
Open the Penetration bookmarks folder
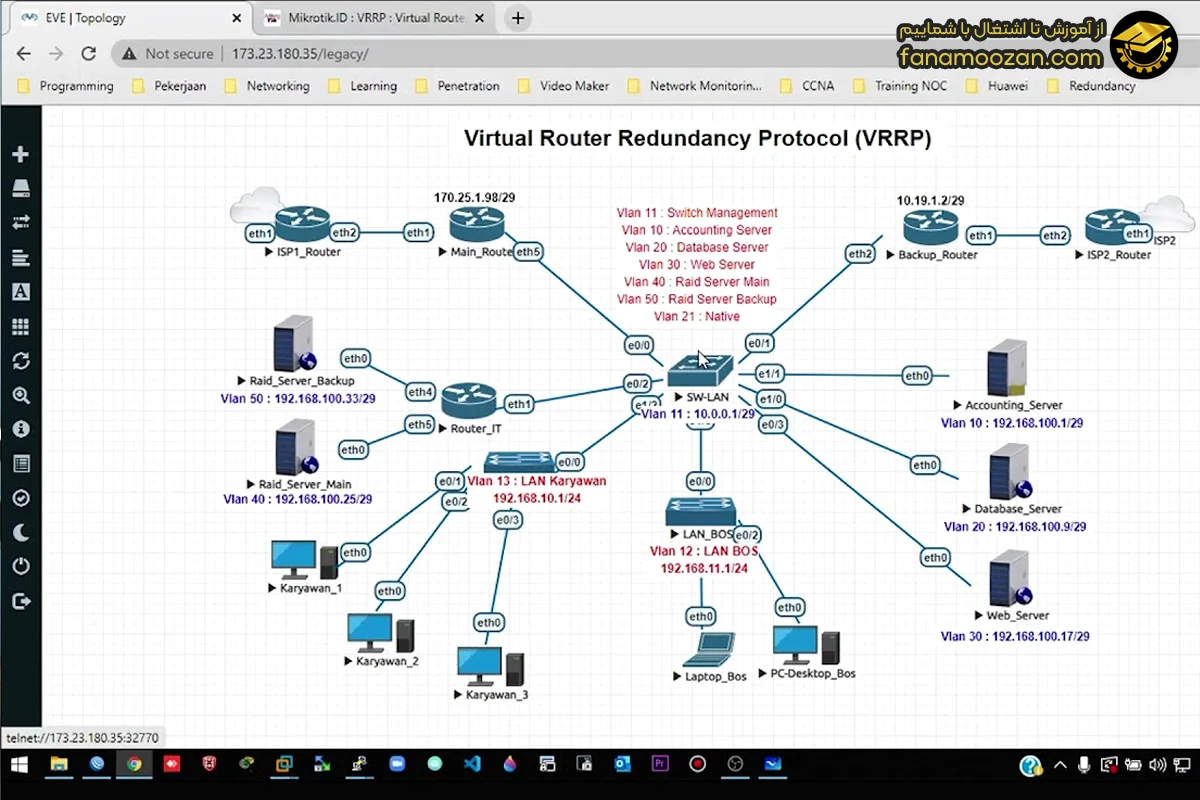click(457, 86)
